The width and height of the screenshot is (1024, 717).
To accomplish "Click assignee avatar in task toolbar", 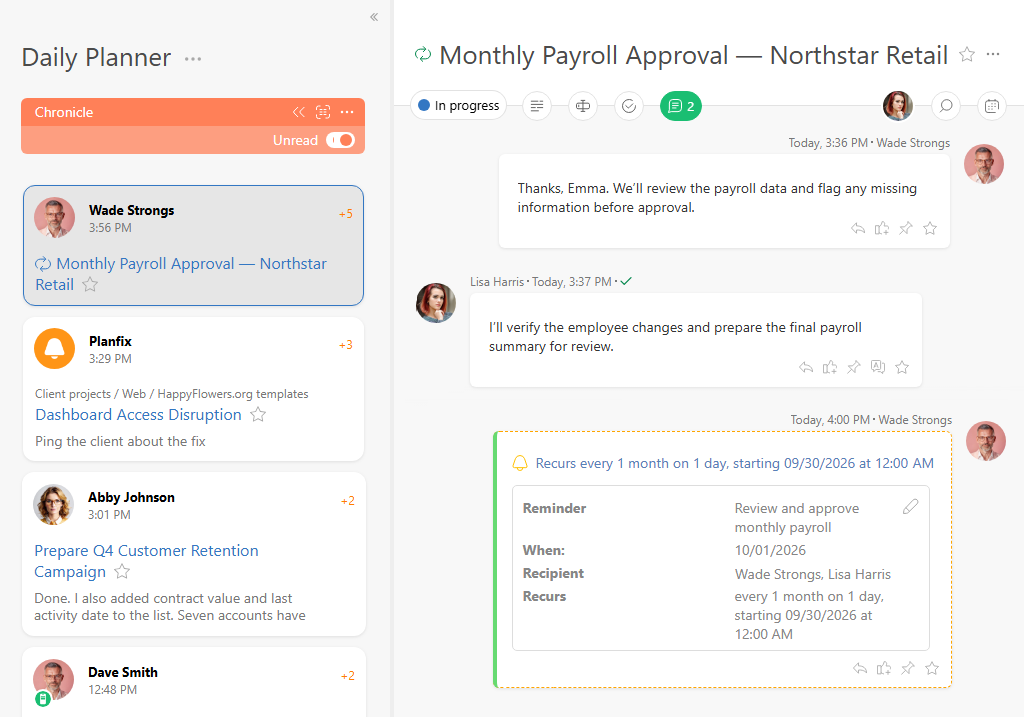I will [897, 105].
